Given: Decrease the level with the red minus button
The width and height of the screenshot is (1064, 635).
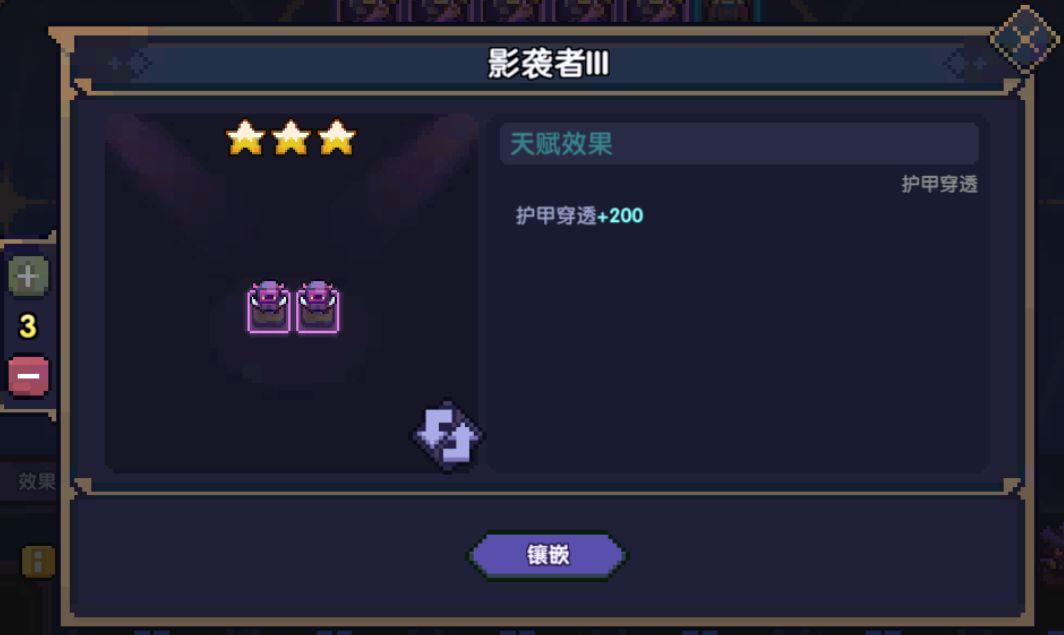Looking at the screenshot, I should pyautogui.click(x=28, y=375).
